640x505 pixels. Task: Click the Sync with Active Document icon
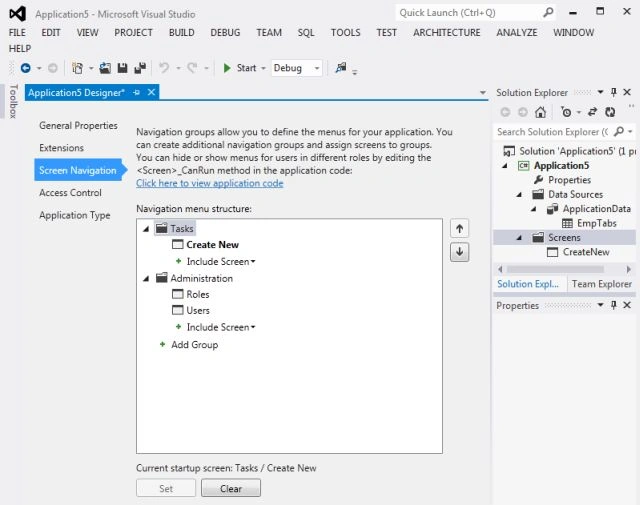coord(592,112)
